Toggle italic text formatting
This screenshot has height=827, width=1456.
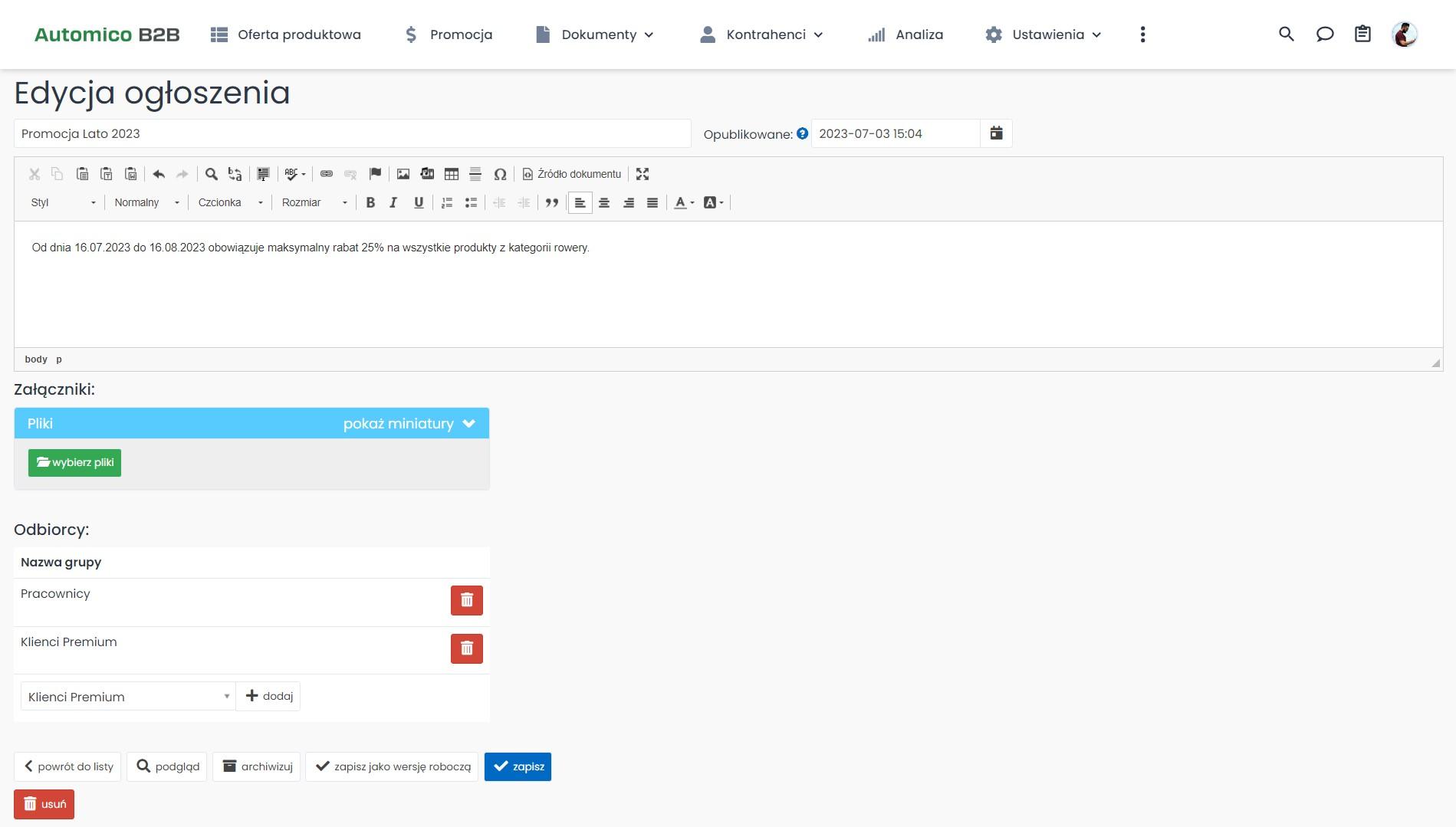393,202
